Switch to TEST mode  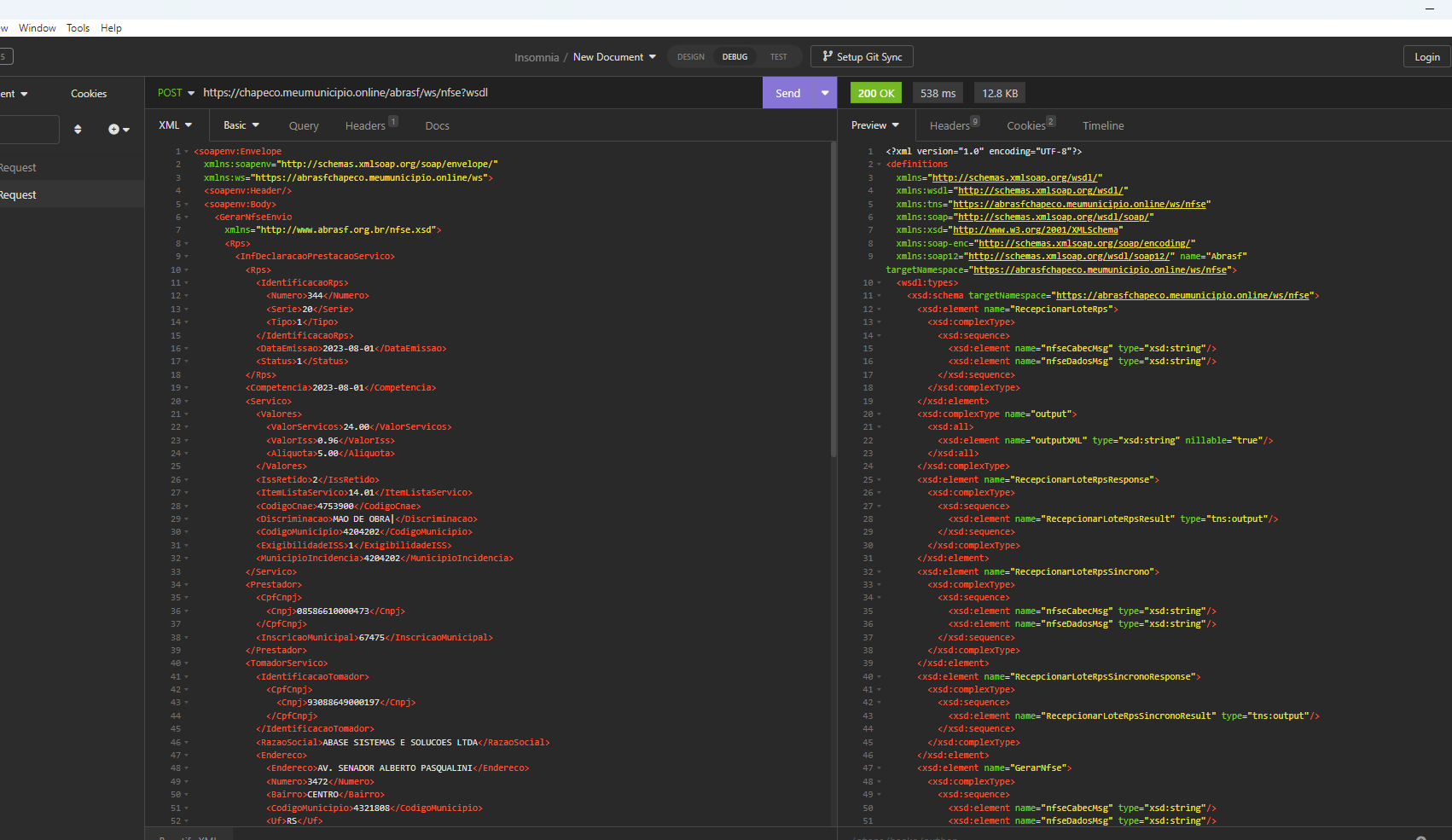778,57
